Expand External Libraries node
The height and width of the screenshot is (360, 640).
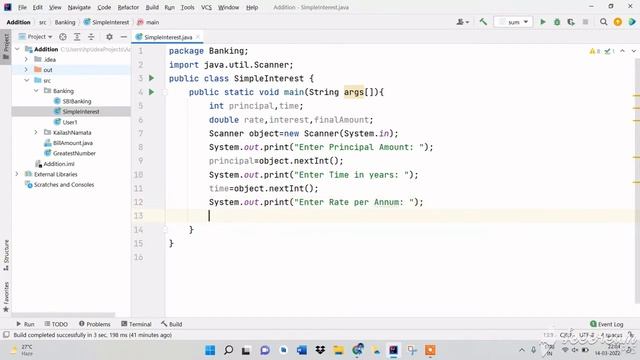click(x=17, y=174)
